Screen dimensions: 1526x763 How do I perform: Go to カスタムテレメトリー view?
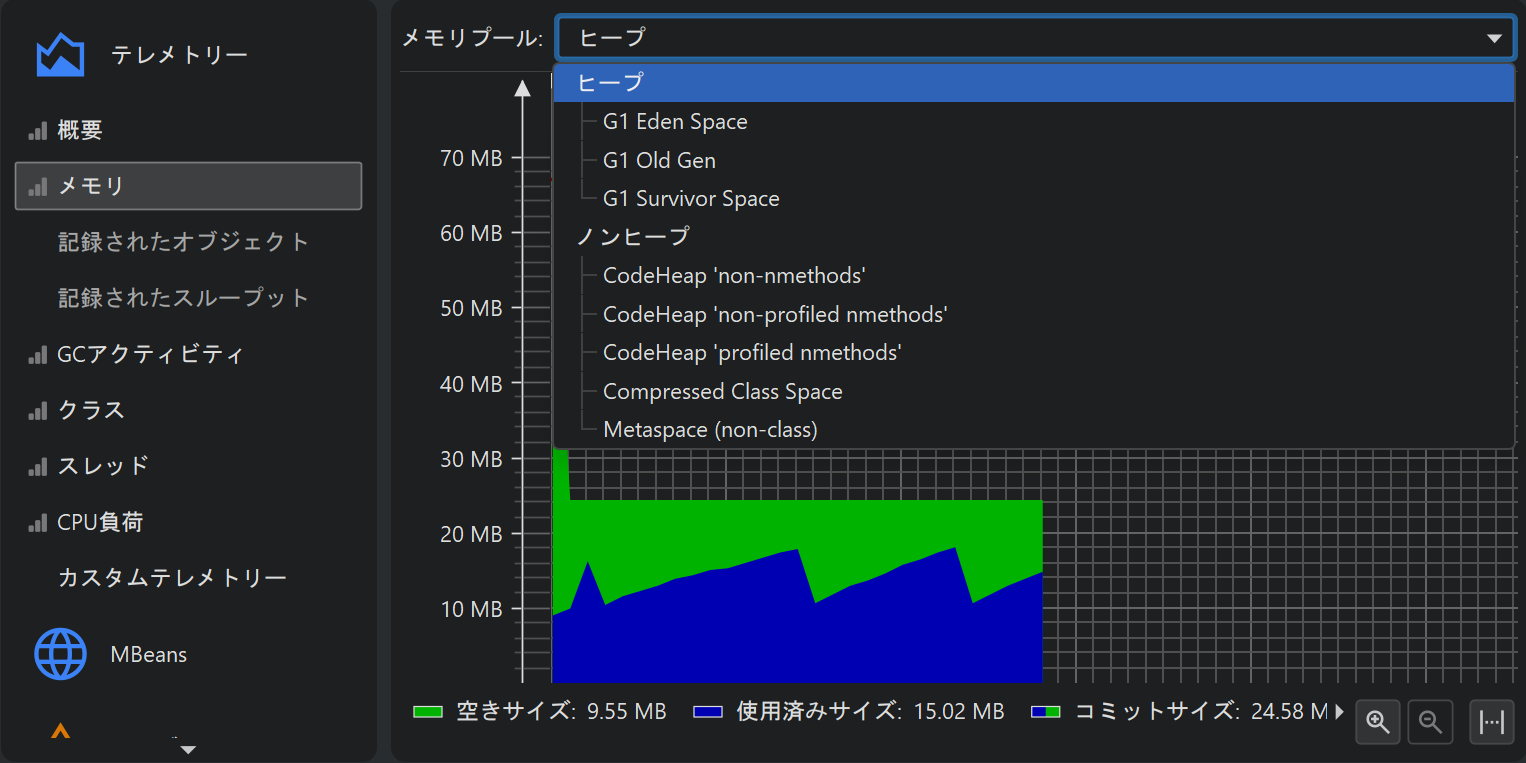click(172, 578)
